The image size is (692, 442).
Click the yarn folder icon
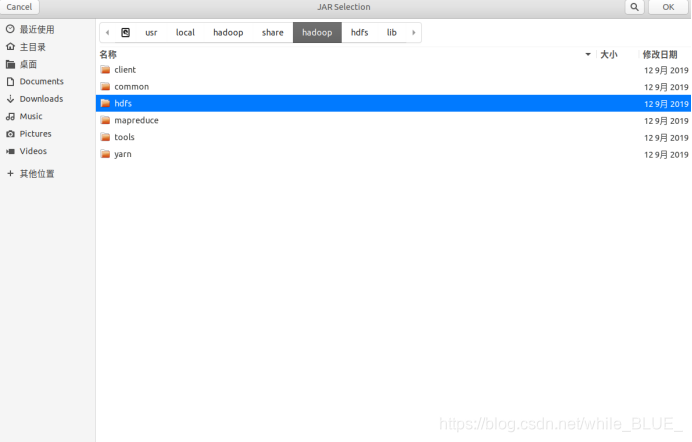point(105,154)
